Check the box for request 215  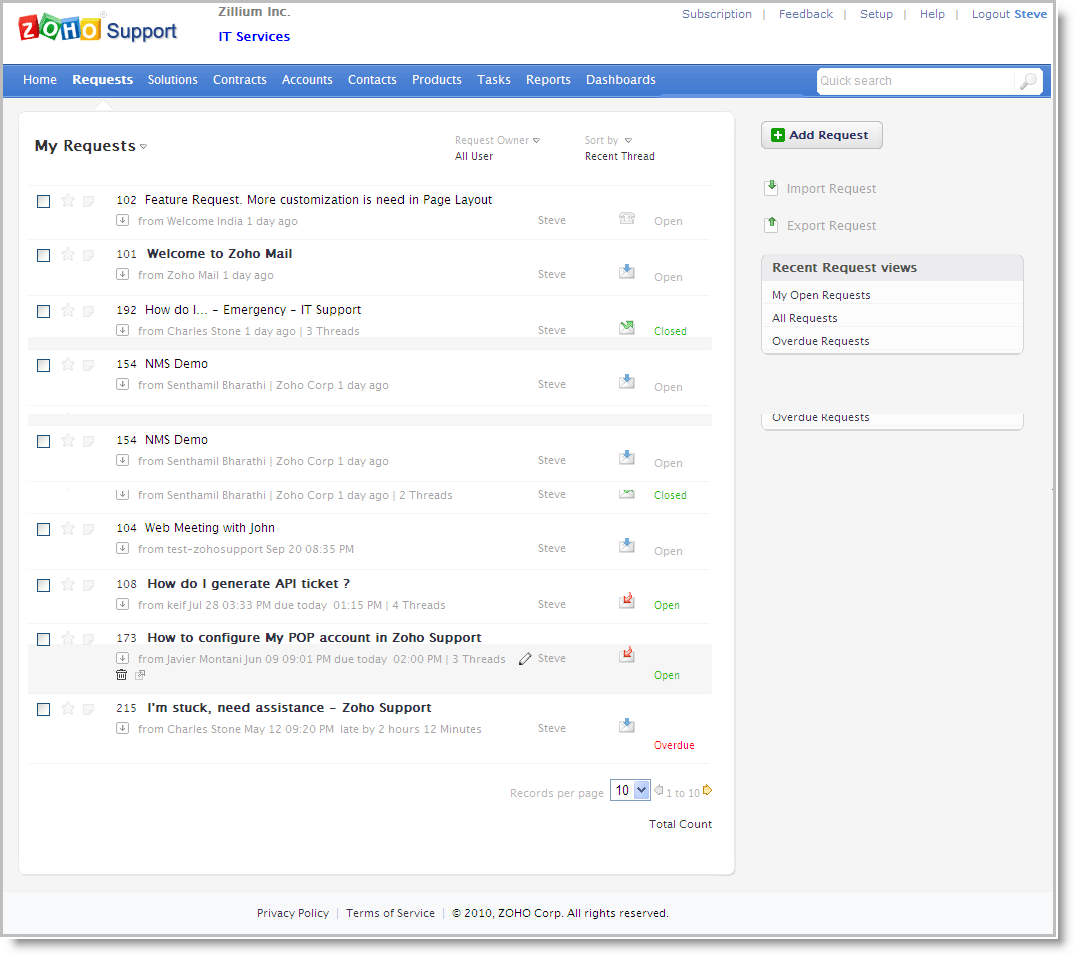[43, 710]
